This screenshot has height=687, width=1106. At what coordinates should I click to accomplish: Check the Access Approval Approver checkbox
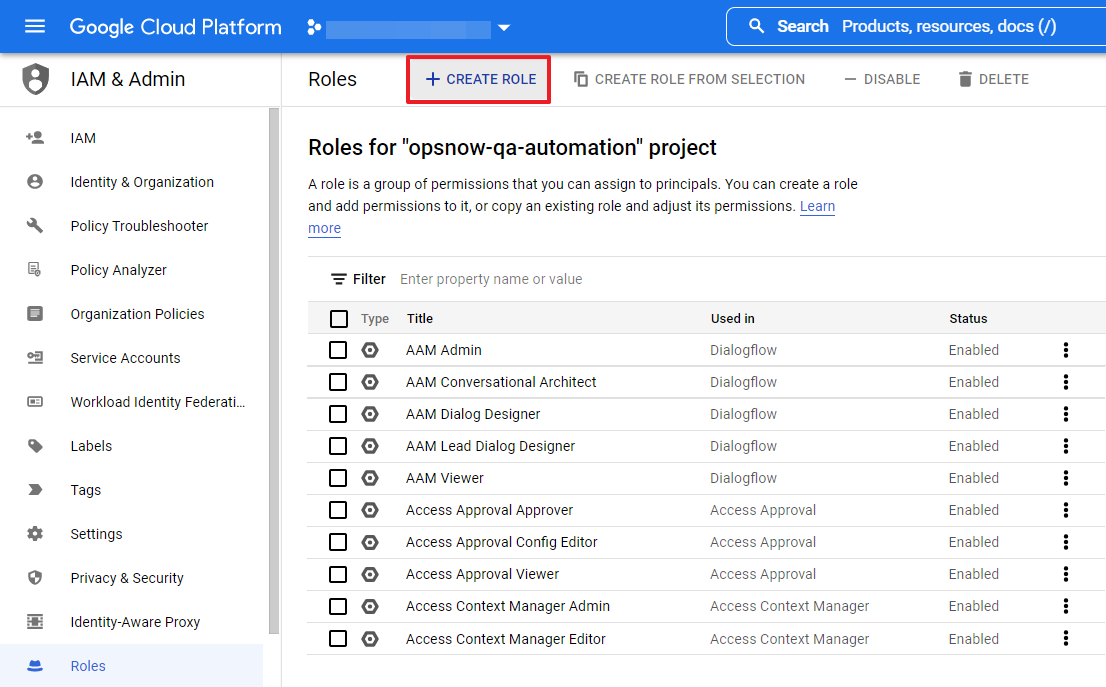tap(338, 510)
